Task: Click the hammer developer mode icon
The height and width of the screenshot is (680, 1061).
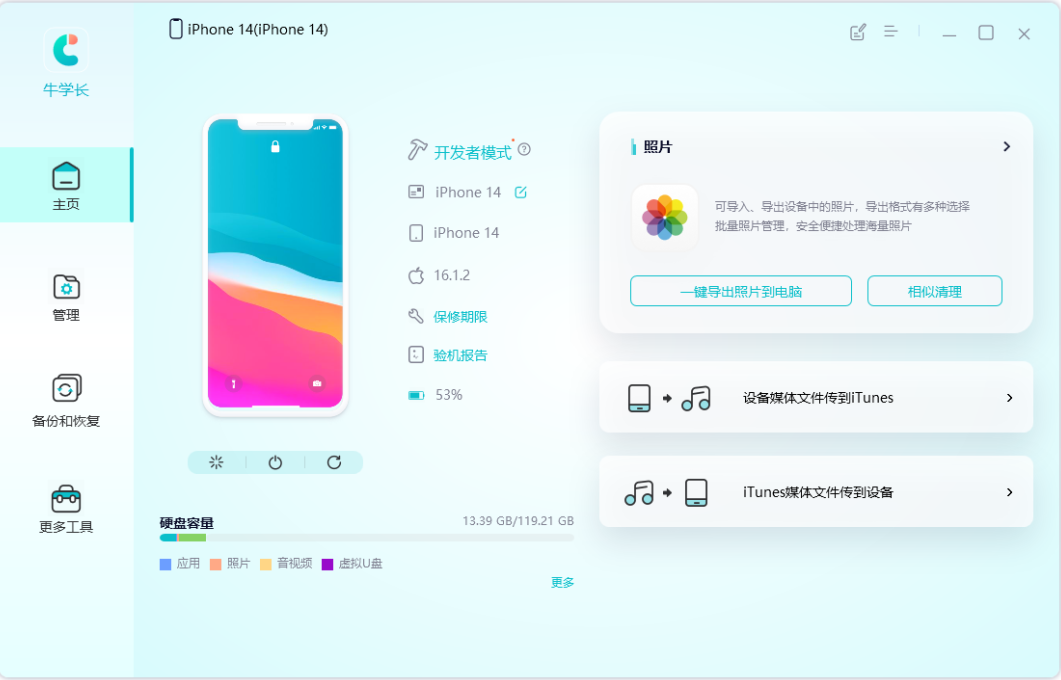Action: (x=417, y=150)
